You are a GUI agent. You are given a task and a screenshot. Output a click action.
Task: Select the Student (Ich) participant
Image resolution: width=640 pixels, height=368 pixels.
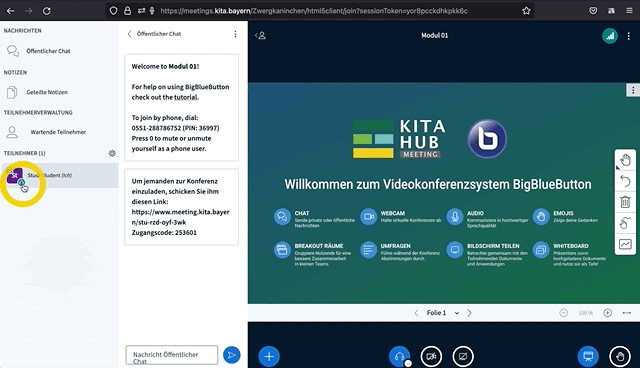click(60, 175)
